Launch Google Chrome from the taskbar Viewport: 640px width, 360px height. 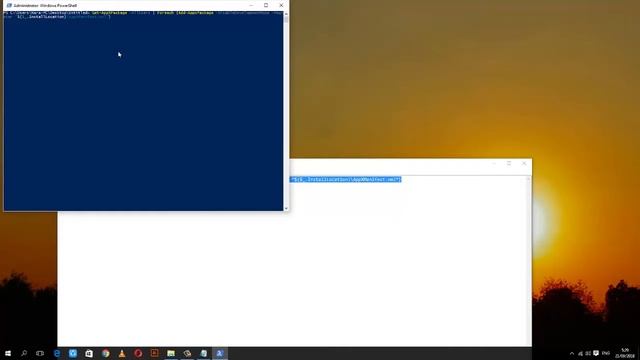pyautogui.click(x=106, y=353)
